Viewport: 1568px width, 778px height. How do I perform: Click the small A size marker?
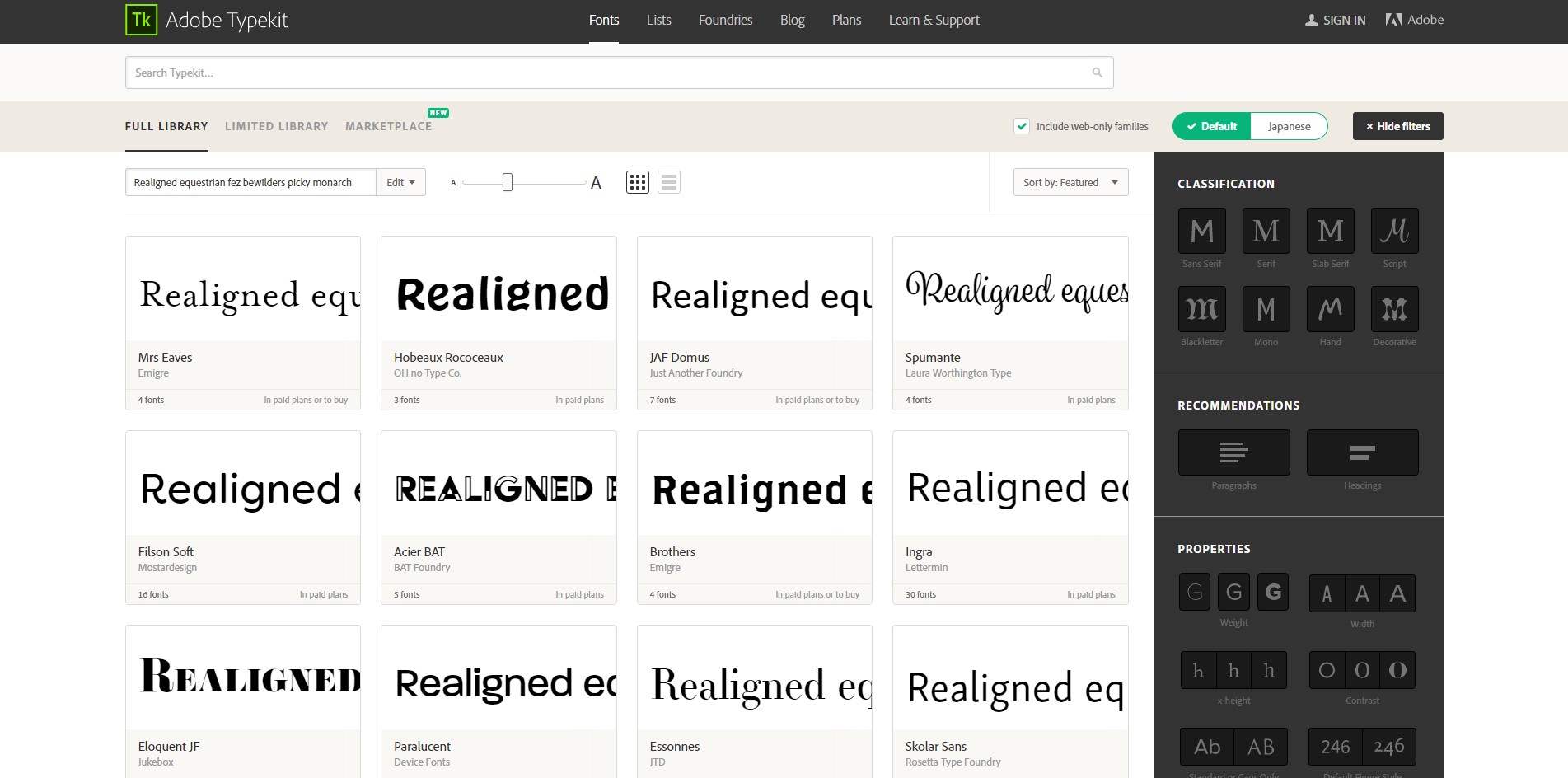coord(453,183)
